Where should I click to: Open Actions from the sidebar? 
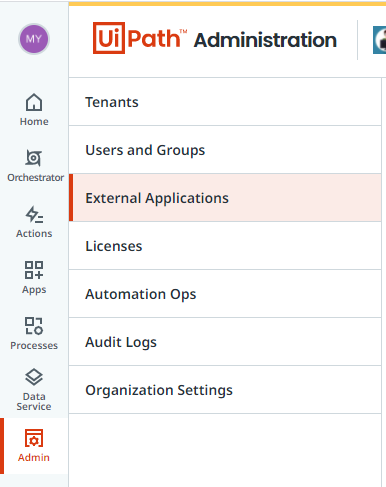(34, 222)
